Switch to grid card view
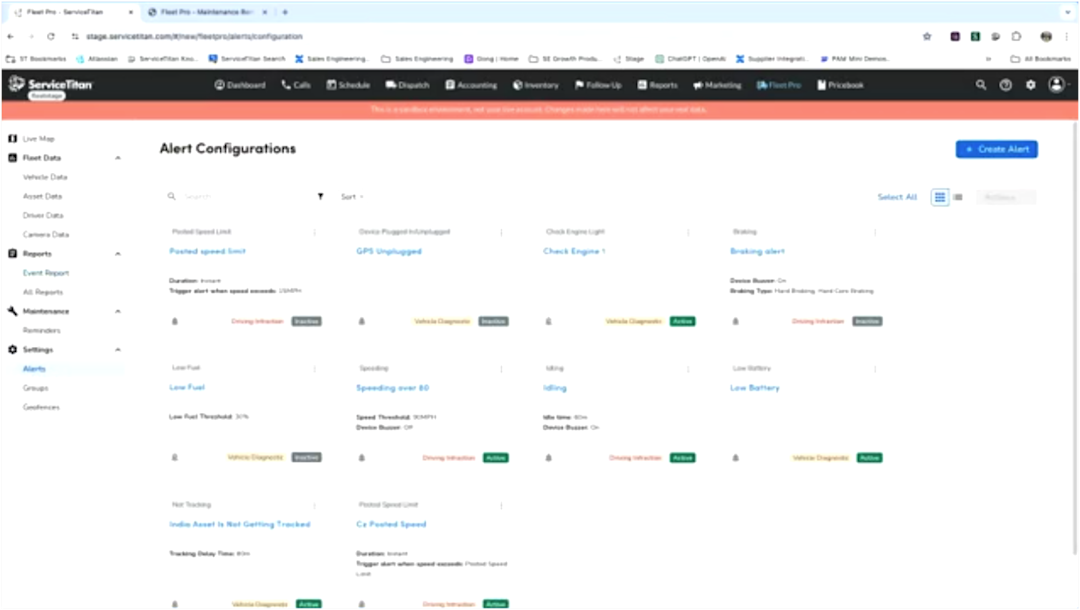 (939, 197)
